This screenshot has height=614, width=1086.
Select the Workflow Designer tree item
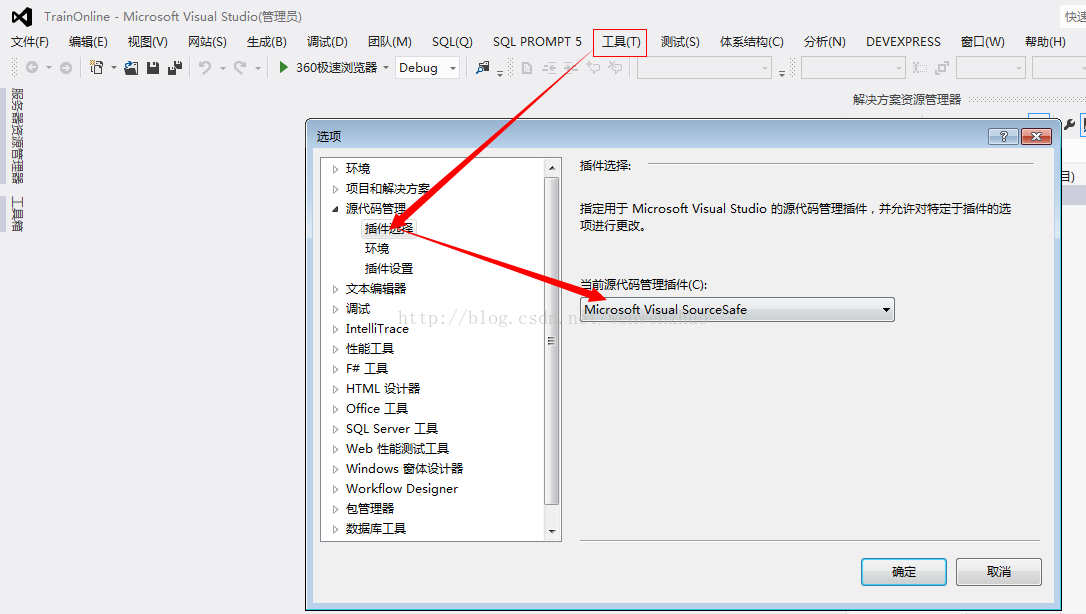point(402,489)
